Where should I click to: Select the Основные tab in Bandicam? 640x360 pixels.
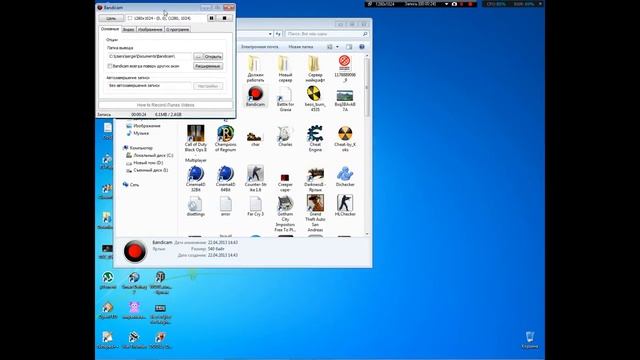[110, 29]
